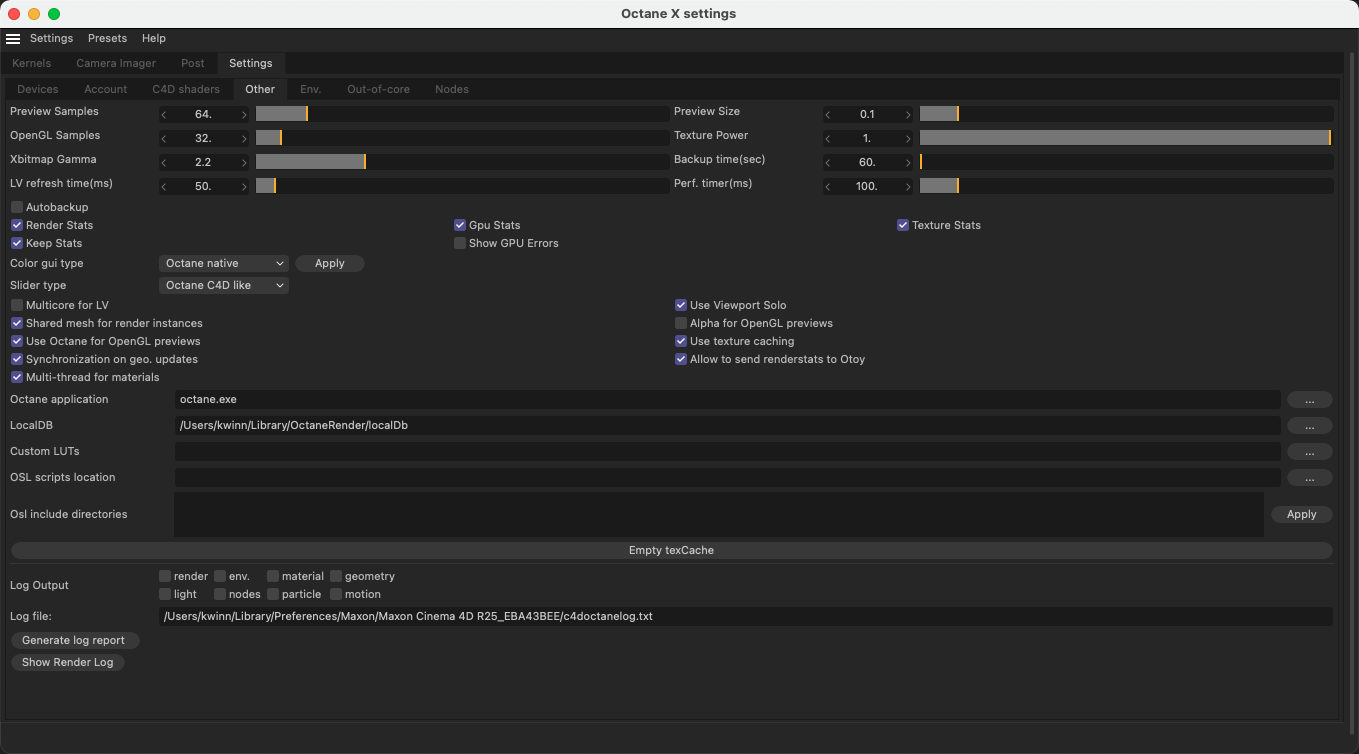Click Show Render Log

(x=68, y=662)
